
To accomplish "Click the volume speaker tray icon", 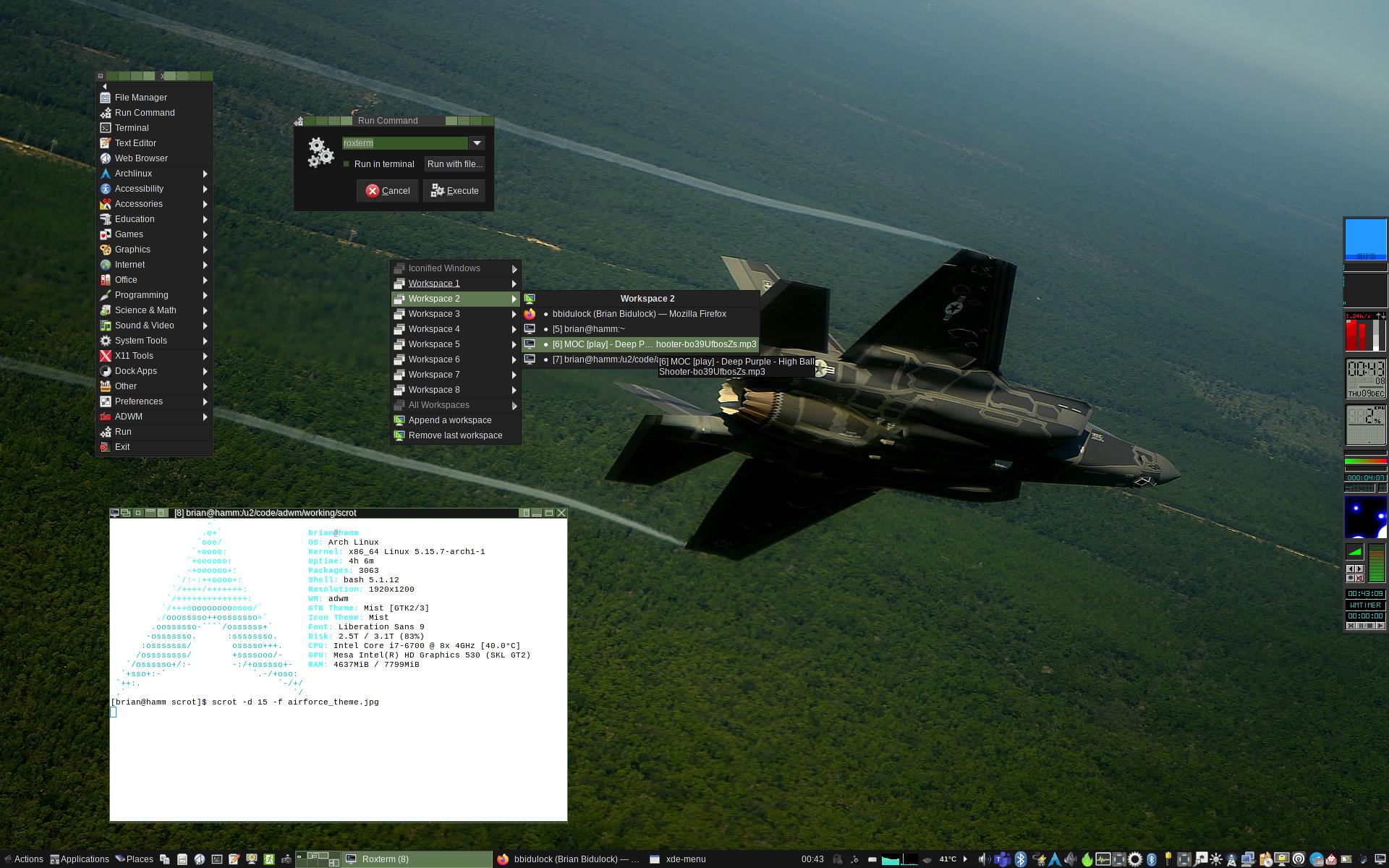I will tap(985, 859).
